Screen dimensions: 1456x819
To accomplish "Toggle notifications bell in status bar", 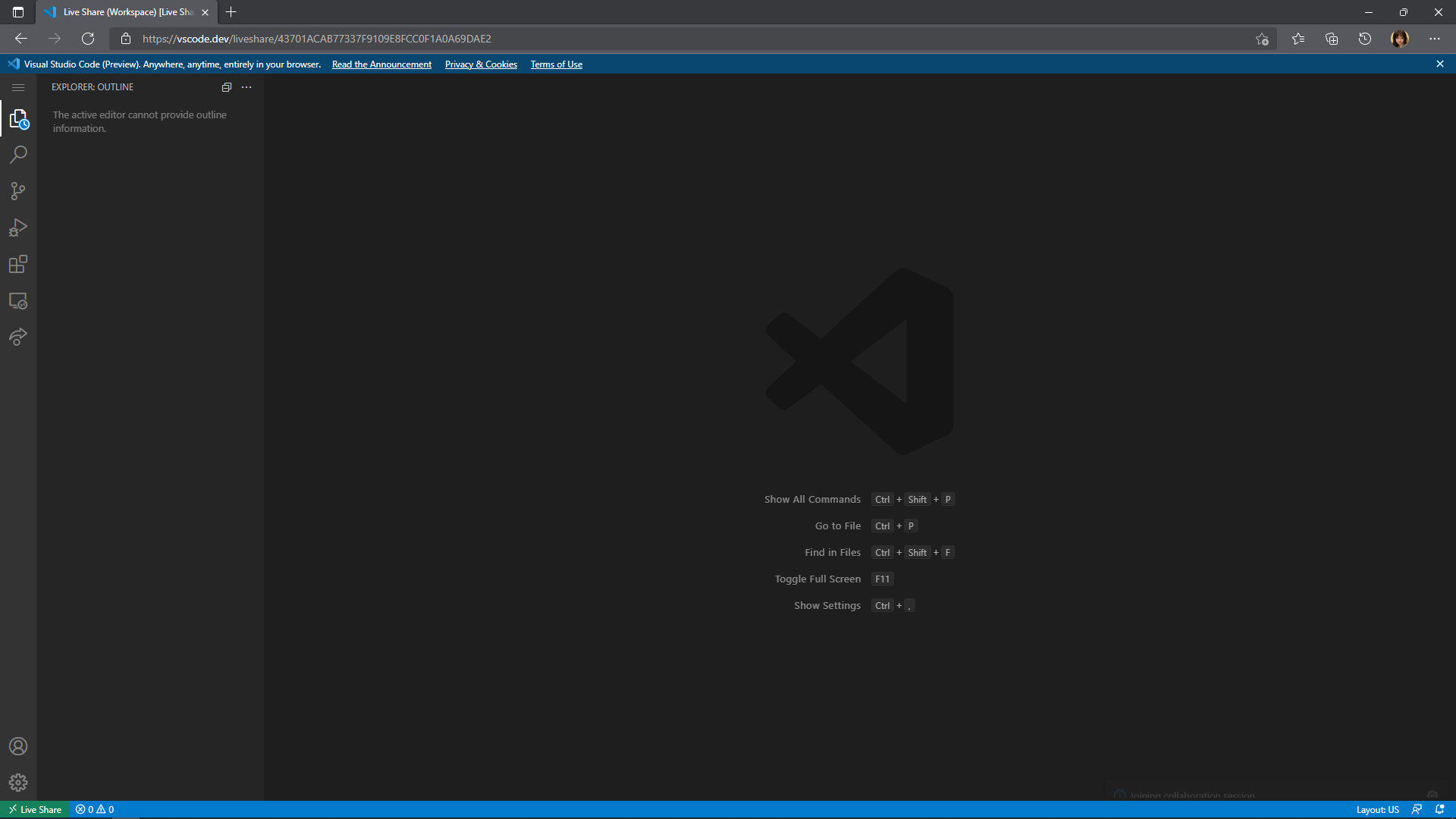I will click(1439, 809).
